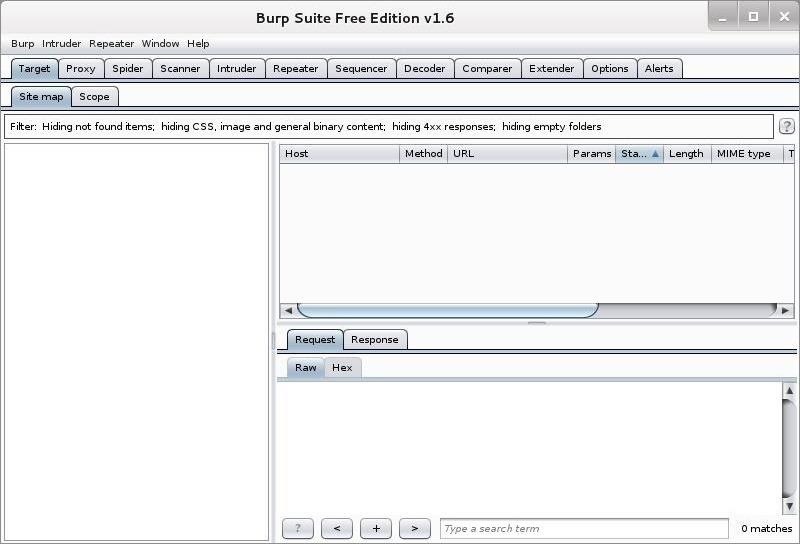Minimize the Burp Suite window
800x544 pixels.
[x=722, y=17]
